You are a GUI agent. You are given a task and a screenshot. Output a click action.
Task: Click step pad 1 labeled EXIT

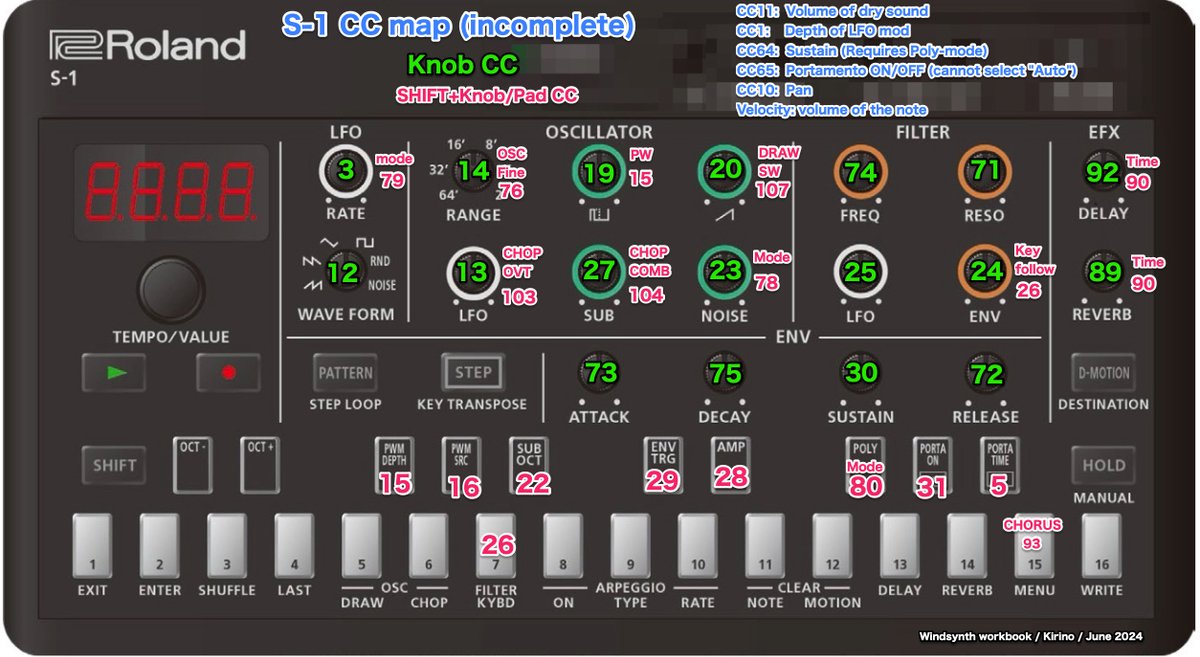(x=92, y=544)
